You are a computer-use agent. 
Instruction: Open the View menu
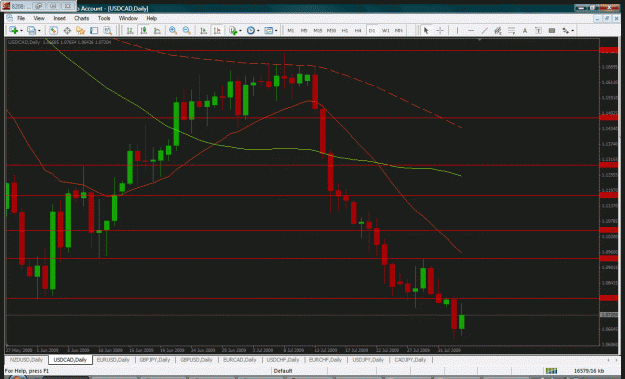(x=39, y=18)
